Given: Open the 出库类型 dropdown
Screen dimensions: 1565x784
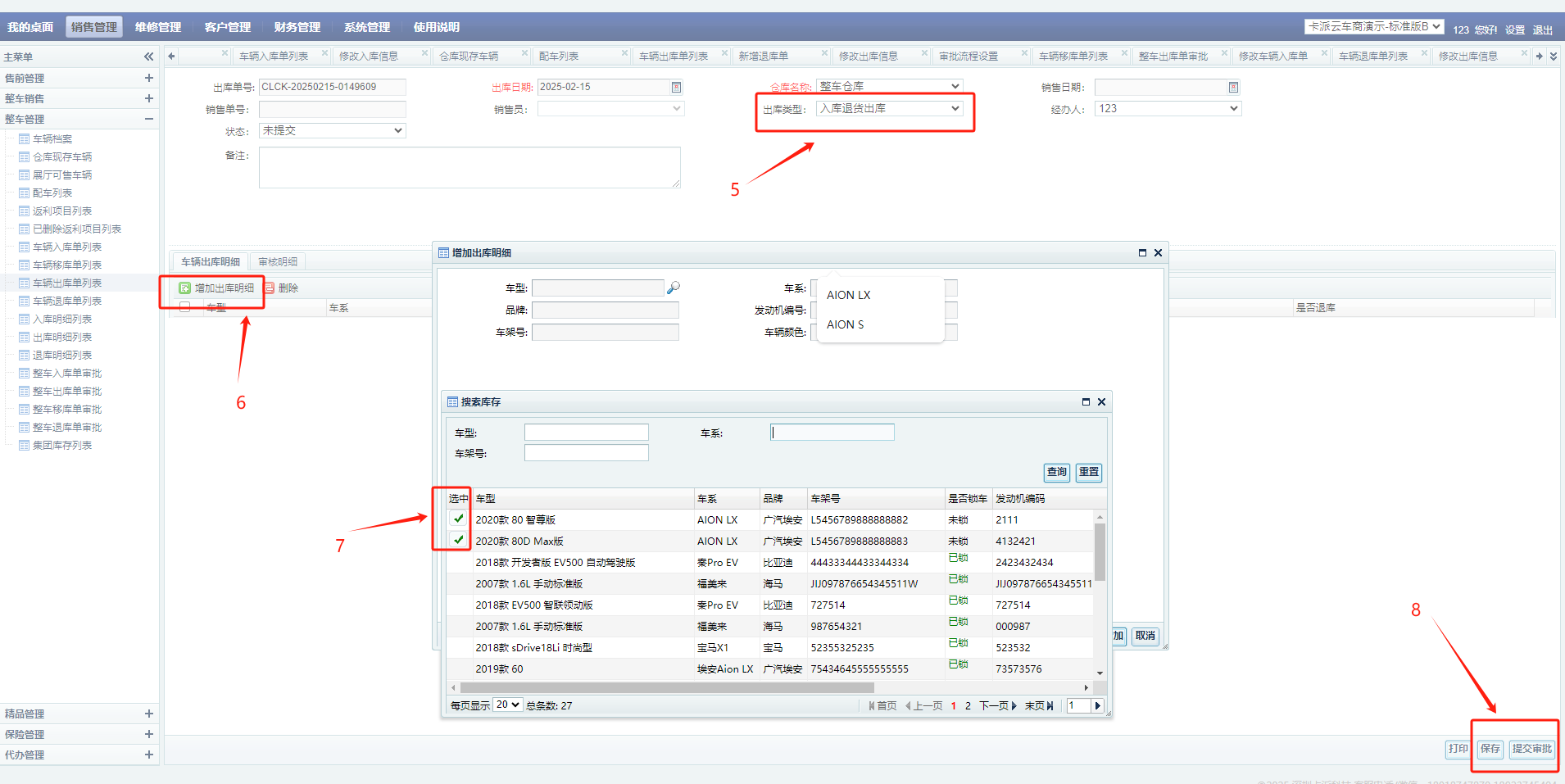Looking at the screenshot, I should 890,109.
